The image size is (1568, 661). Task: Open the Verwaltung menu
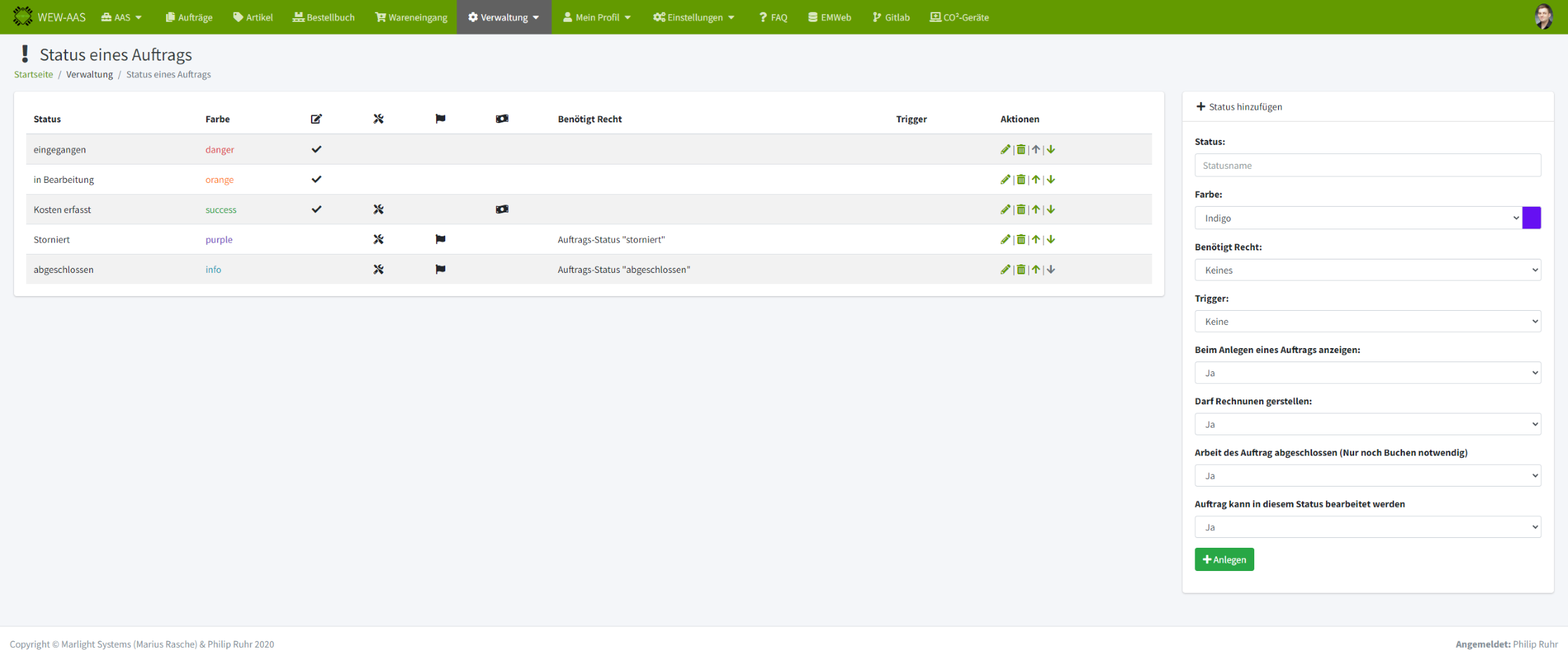pyautogui.click(x=504, y=17)
